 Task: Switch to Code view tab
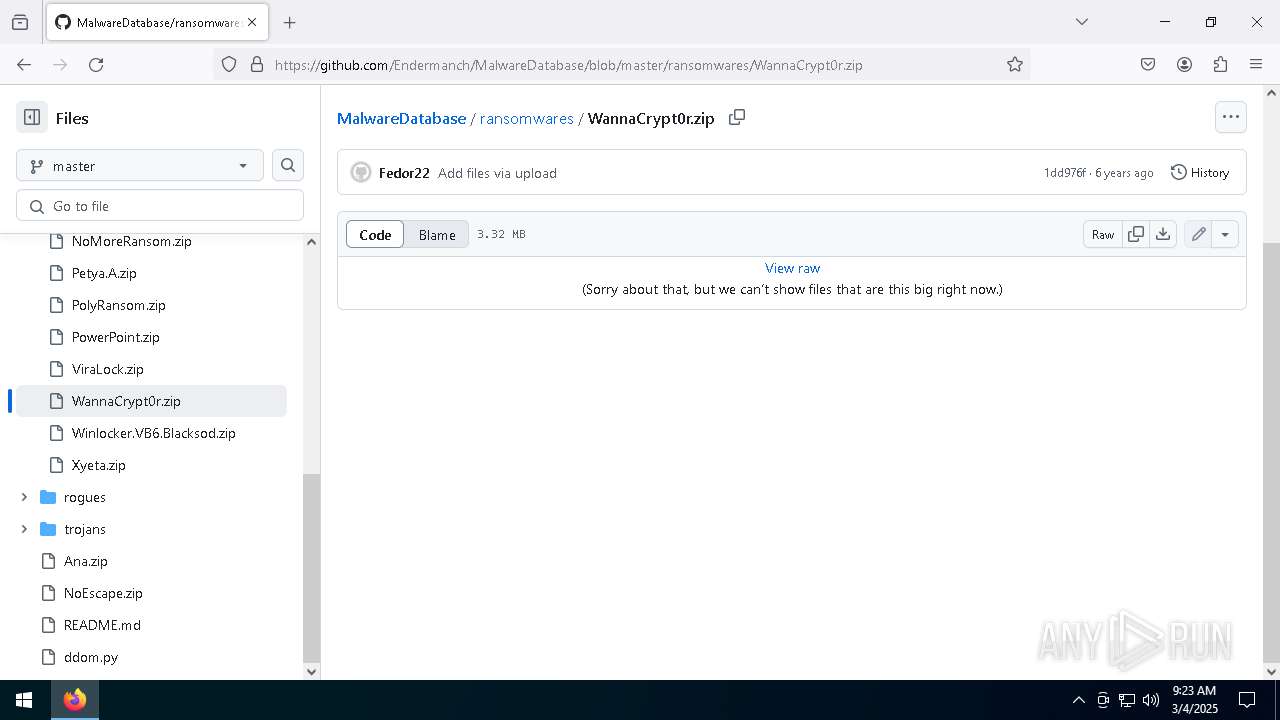[375, 234]
